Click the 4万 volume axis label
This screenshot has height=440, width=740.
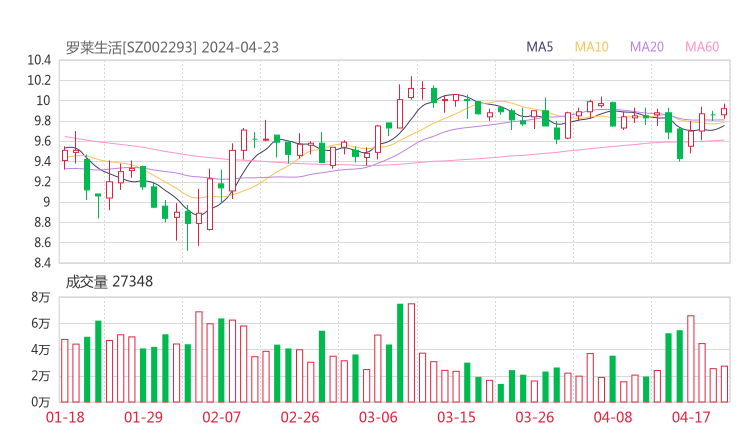(x=41, y=350)
